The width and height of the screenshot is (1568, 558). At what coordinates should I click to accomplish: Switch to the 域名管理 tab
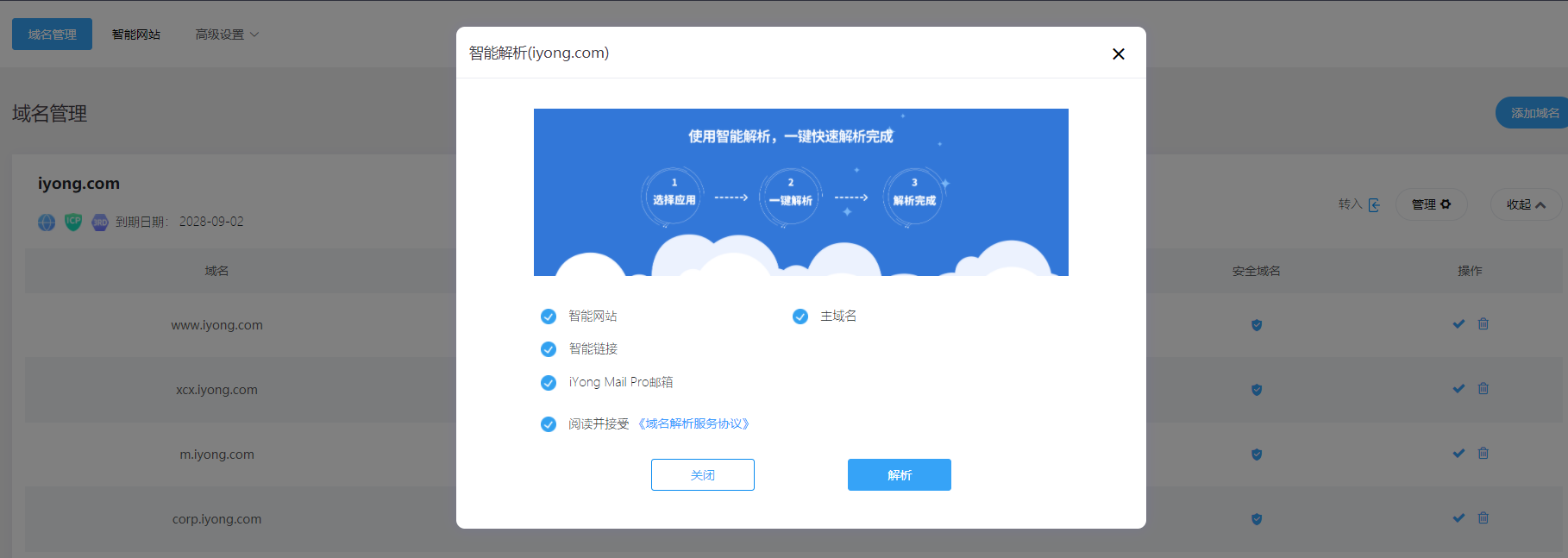point(52,34)
